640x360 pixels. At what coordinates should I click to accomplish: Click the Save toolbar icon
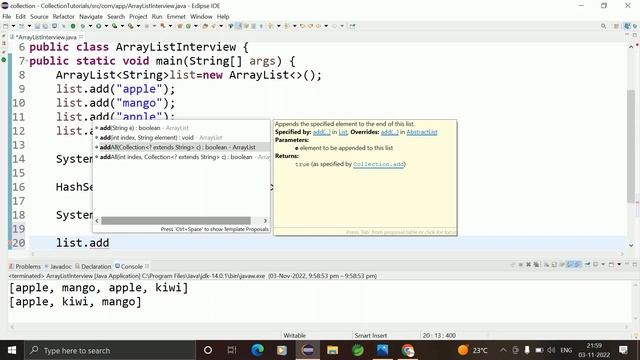tap(37, 26)
